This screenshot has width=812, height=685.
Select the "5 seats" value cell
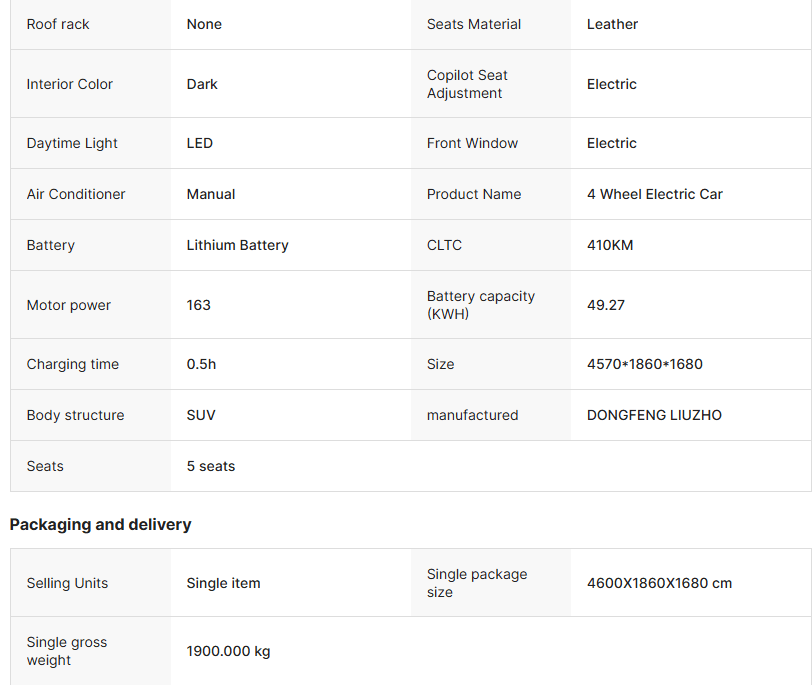click(211, 466)
